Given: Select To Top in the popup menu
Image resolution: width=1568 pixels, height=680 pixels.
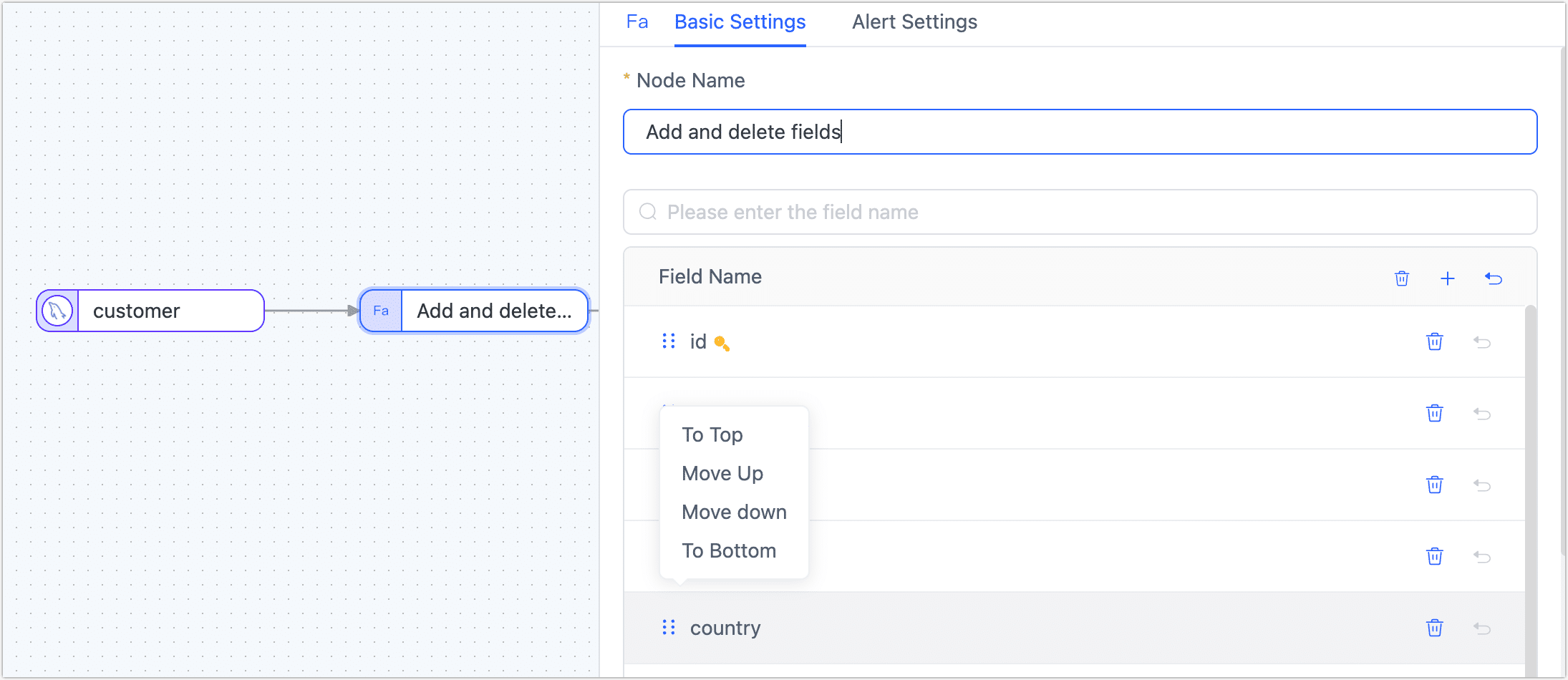Looking at the screenshot, I should 712,434.
